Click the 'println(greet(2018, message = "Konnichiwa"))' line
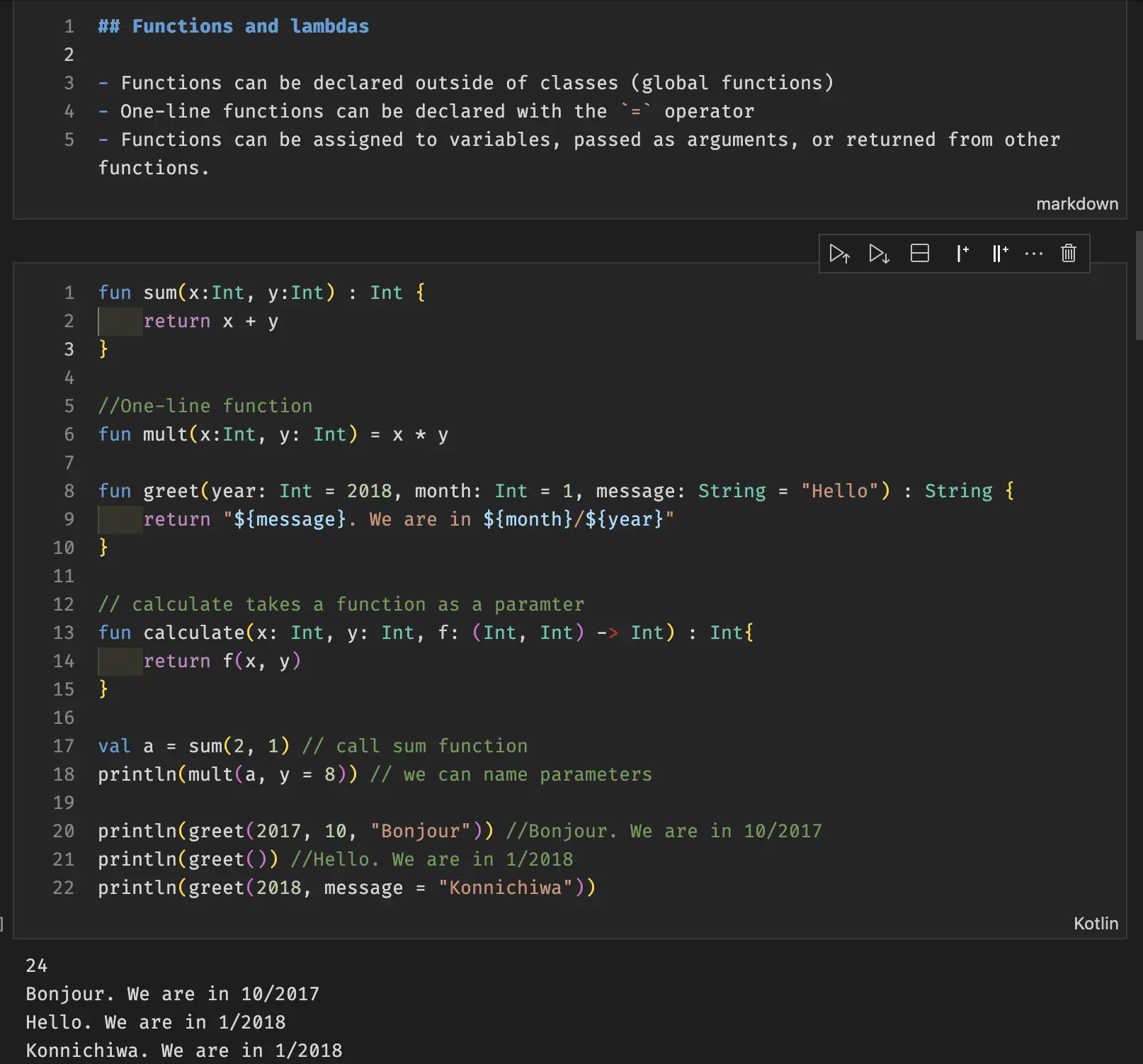This screenshot has width=1143, height=1064. point(347,888)
